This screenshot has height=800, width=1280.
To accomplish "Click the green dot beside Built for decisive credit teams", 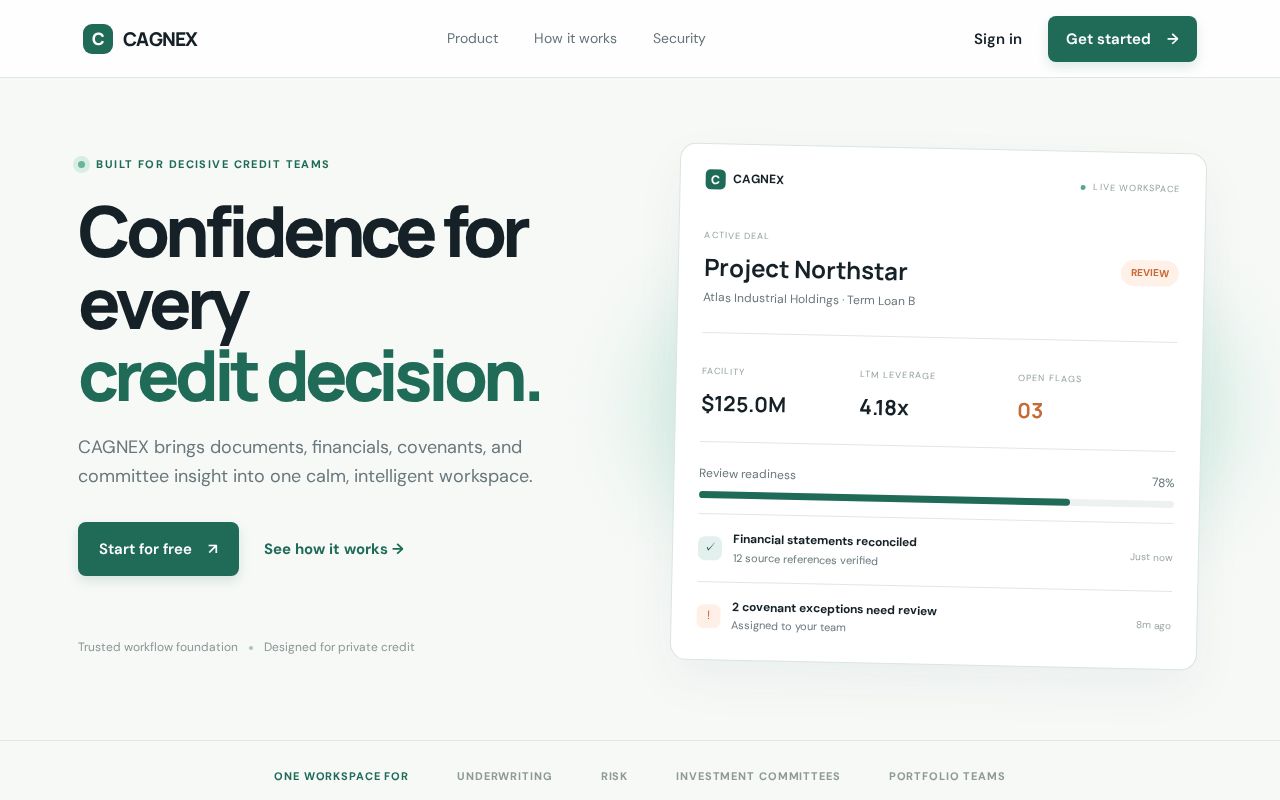I will click(x=82, y=164).
